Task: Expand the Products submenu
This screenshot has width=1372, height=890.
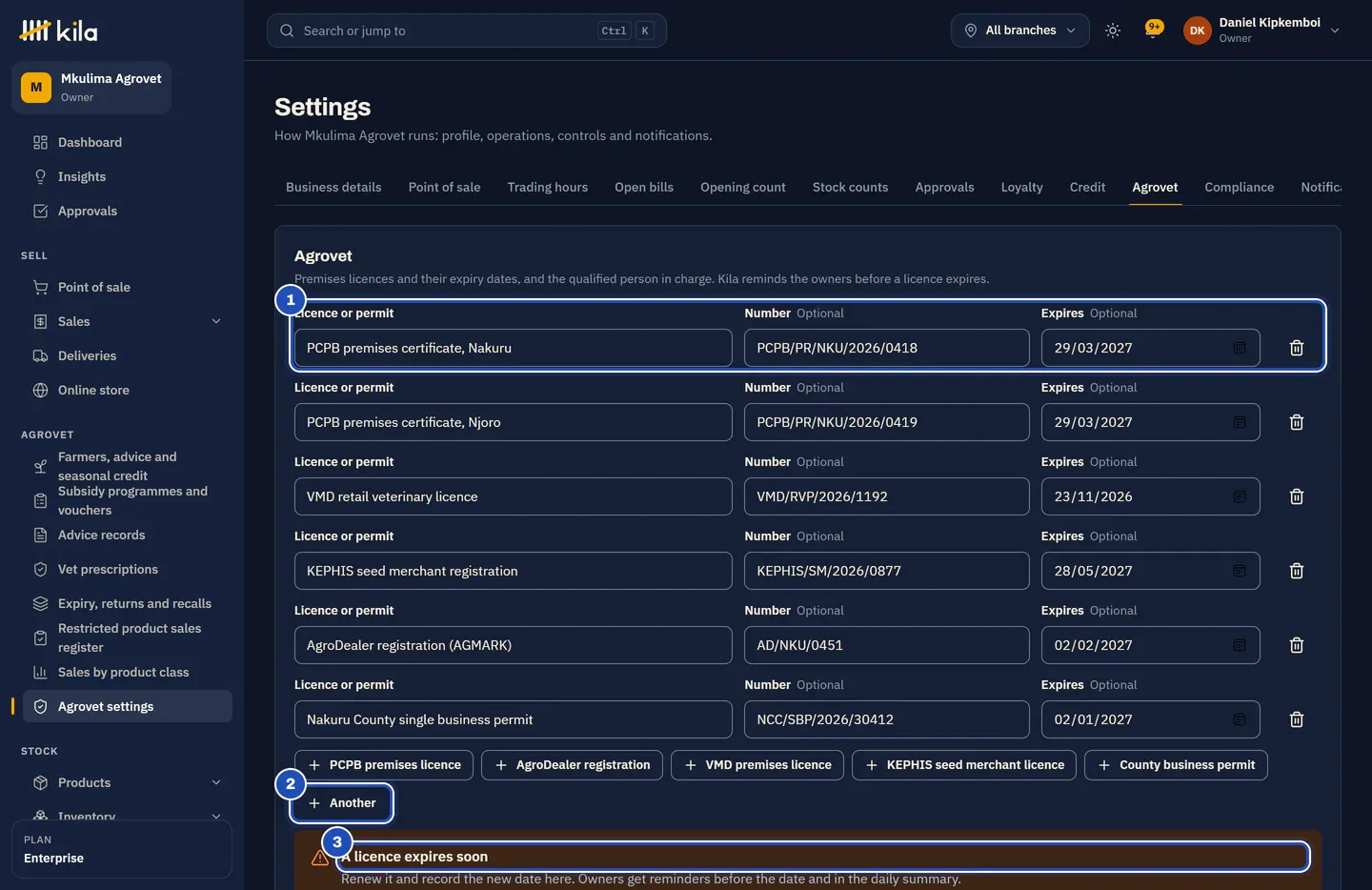Action: [x=128, y=782]
